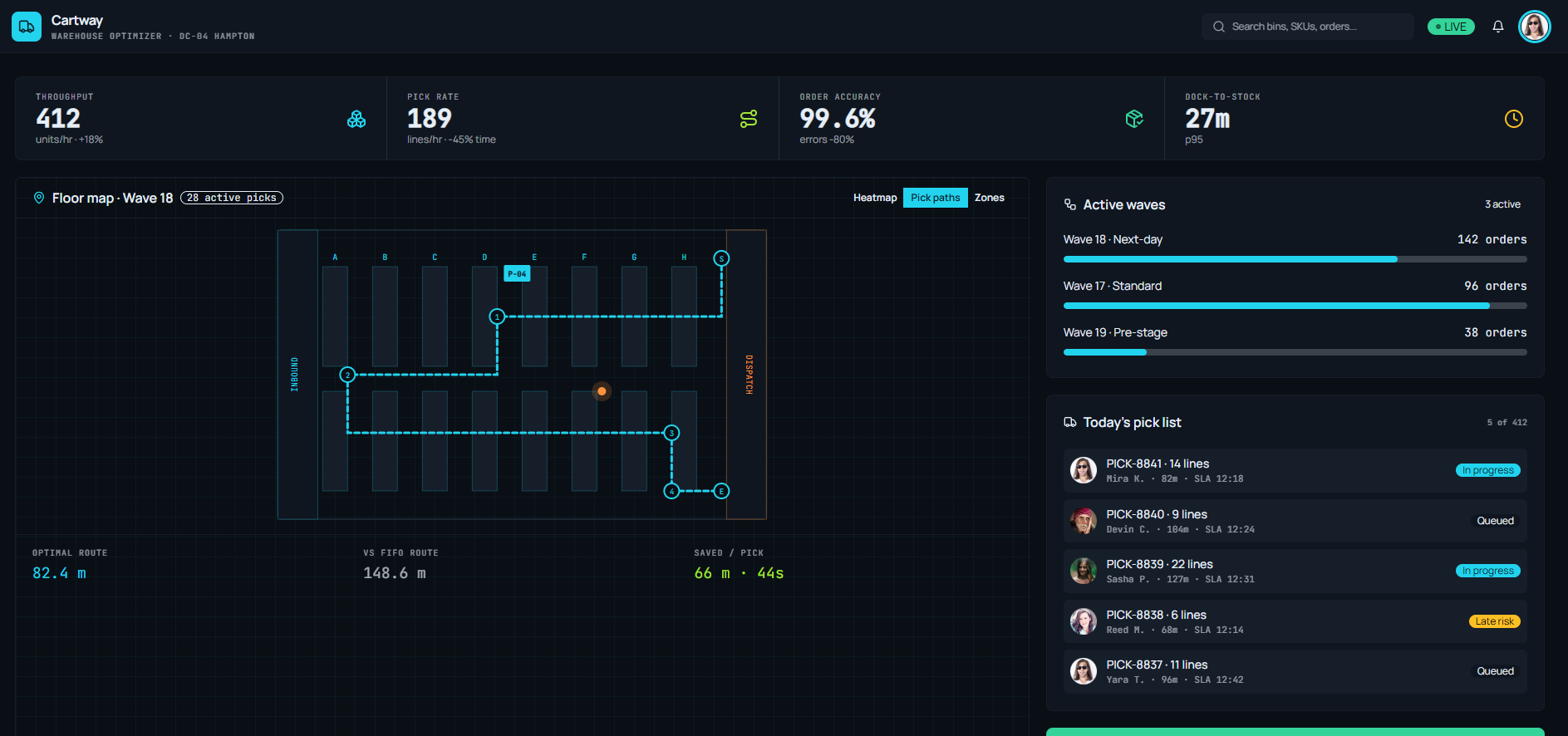Screen dimensions: 1568x736
Task: Click the Cartway truck logo icon
Action: point(27,27)
